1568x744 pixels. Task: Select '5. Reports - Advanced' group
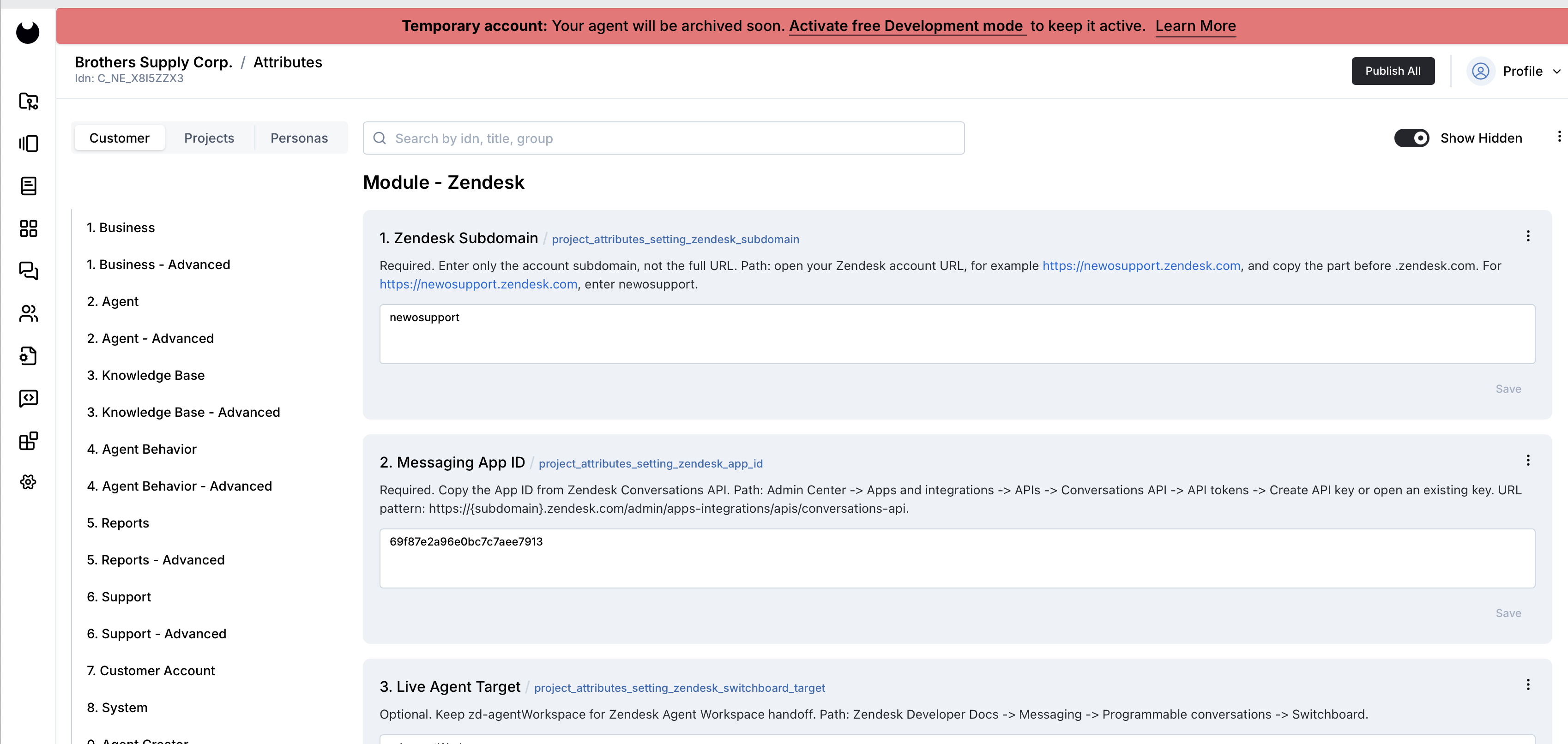click(x=155, y=560)
